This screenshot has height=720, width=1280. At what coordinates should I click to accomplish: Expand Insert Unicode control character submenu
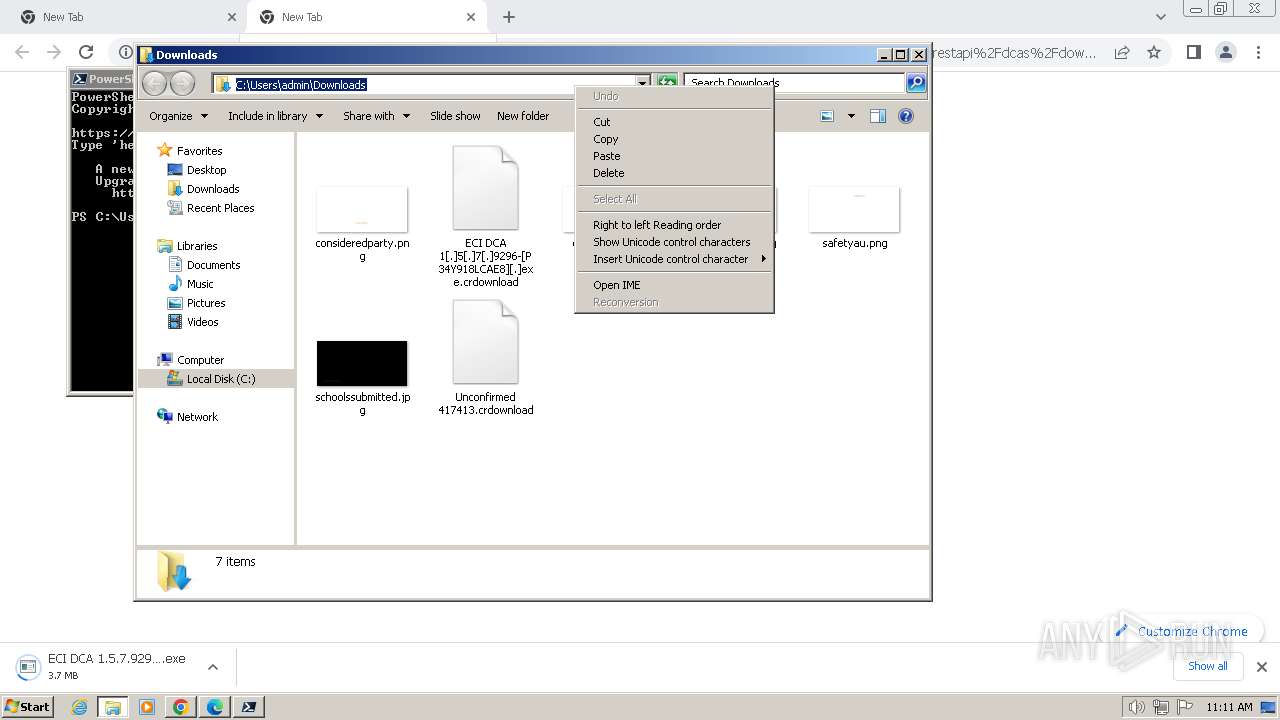[674, 259]
